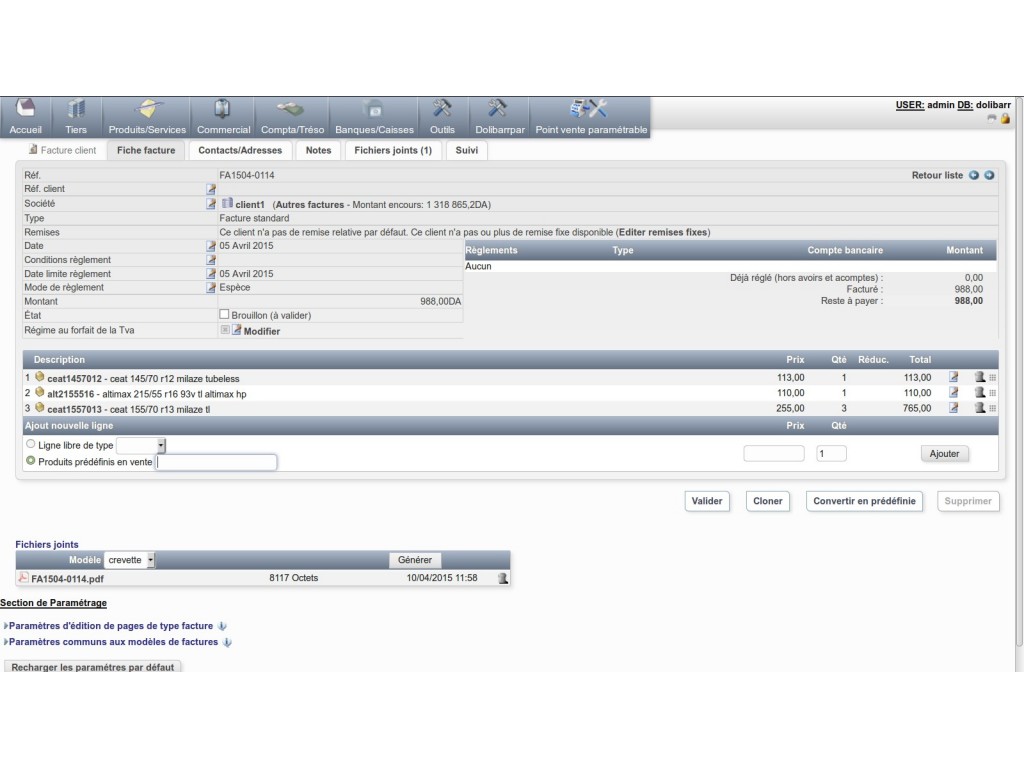1024x768 pixels.
Task: Click reorder grip of the 113,00 line
Action: (993, 377)
